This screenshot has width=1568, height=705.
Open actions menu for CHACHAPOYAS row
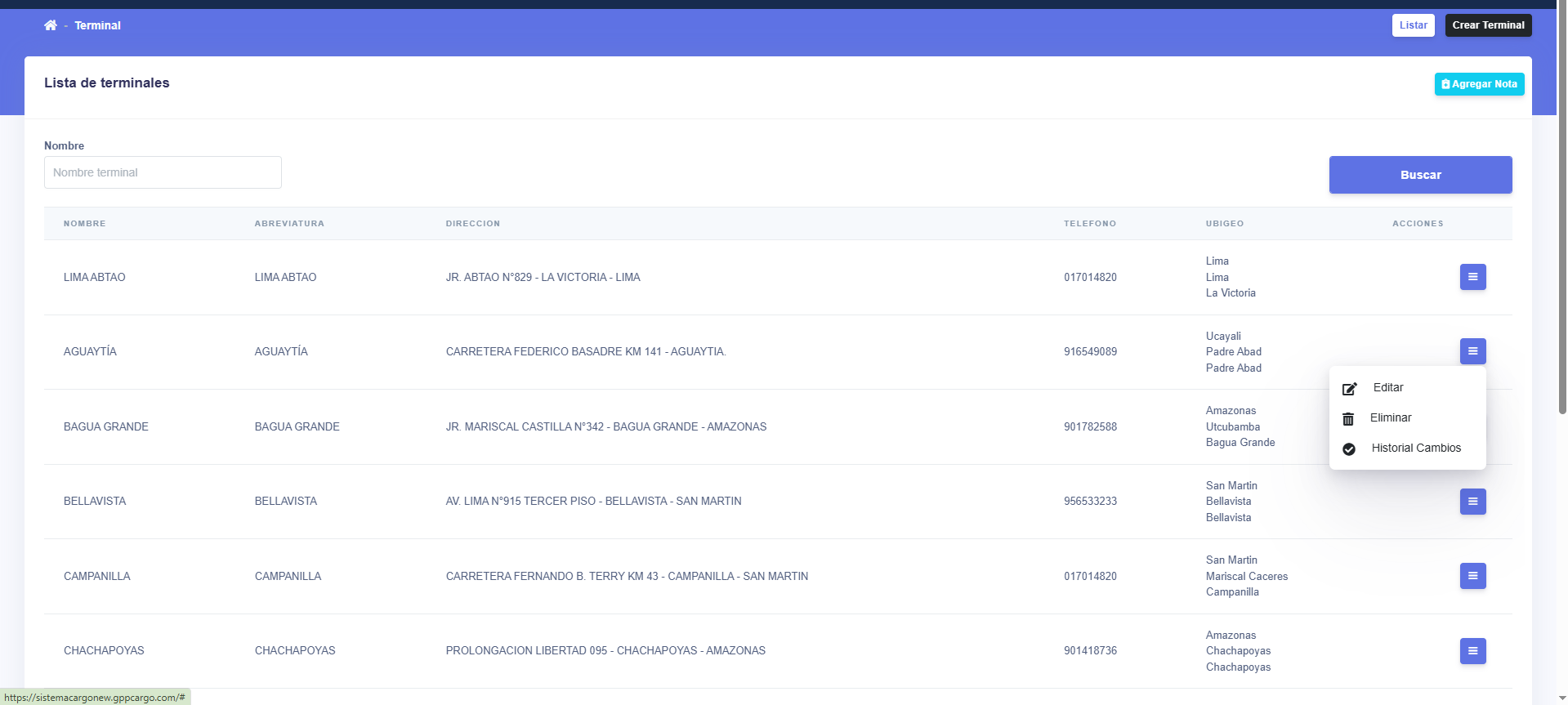1472,651
